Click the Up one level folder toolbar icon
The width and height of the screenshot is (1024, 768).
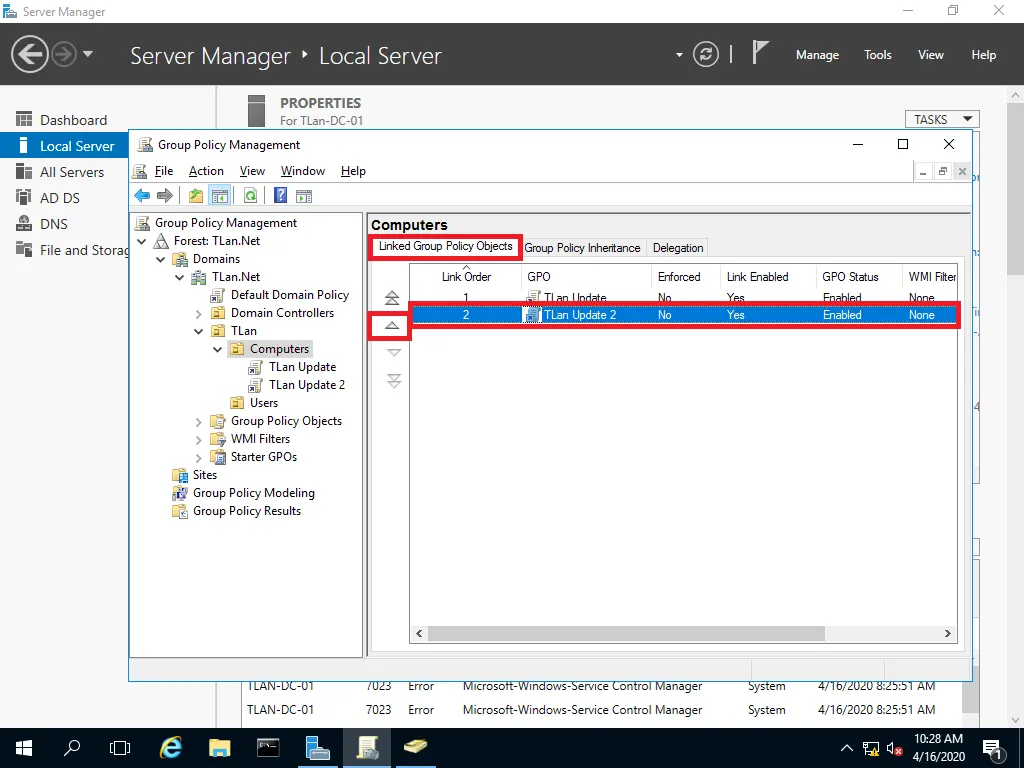click(x=195, y=195)
